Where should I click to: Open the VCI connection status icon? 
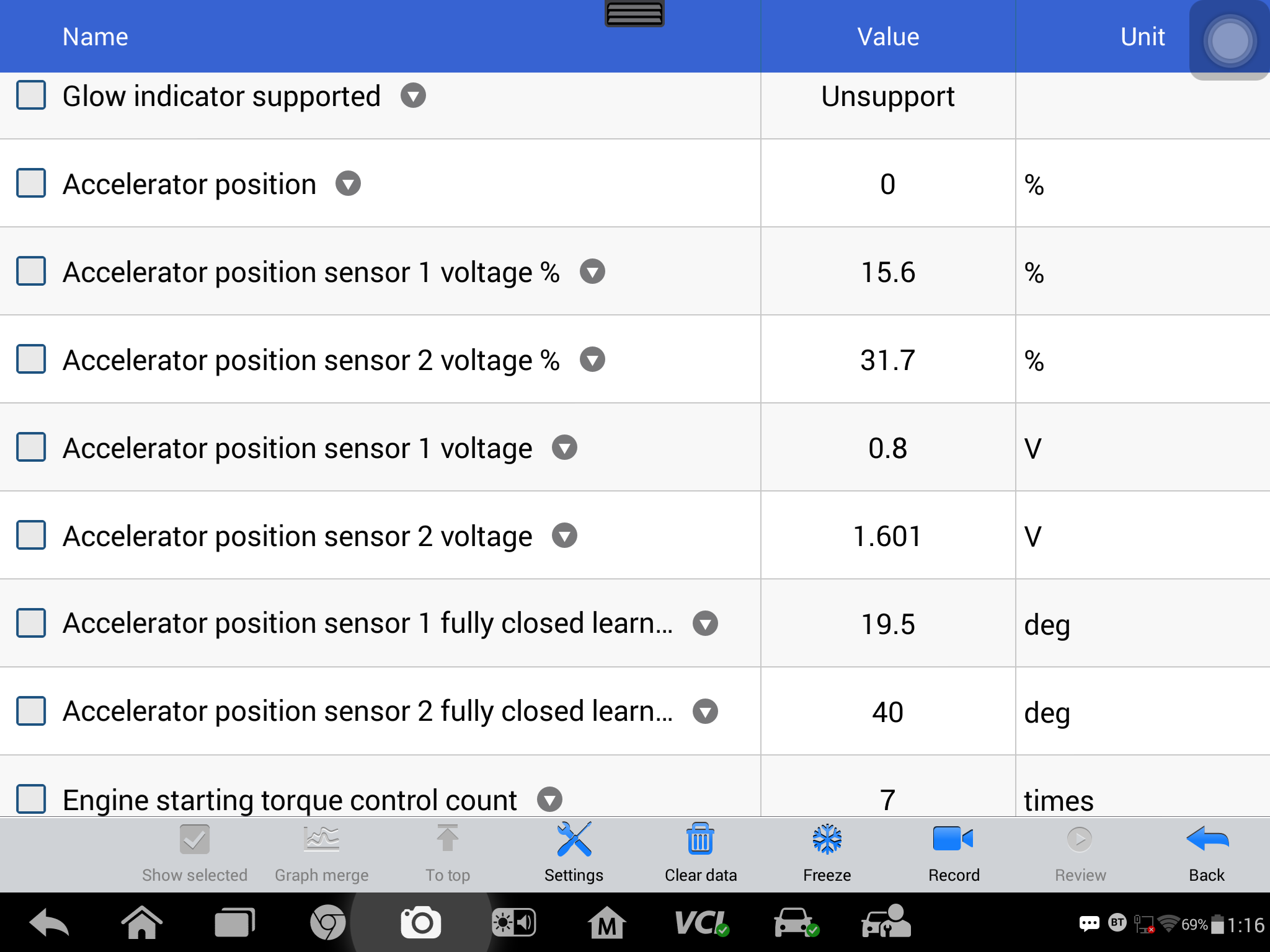[x=701, y=923]
